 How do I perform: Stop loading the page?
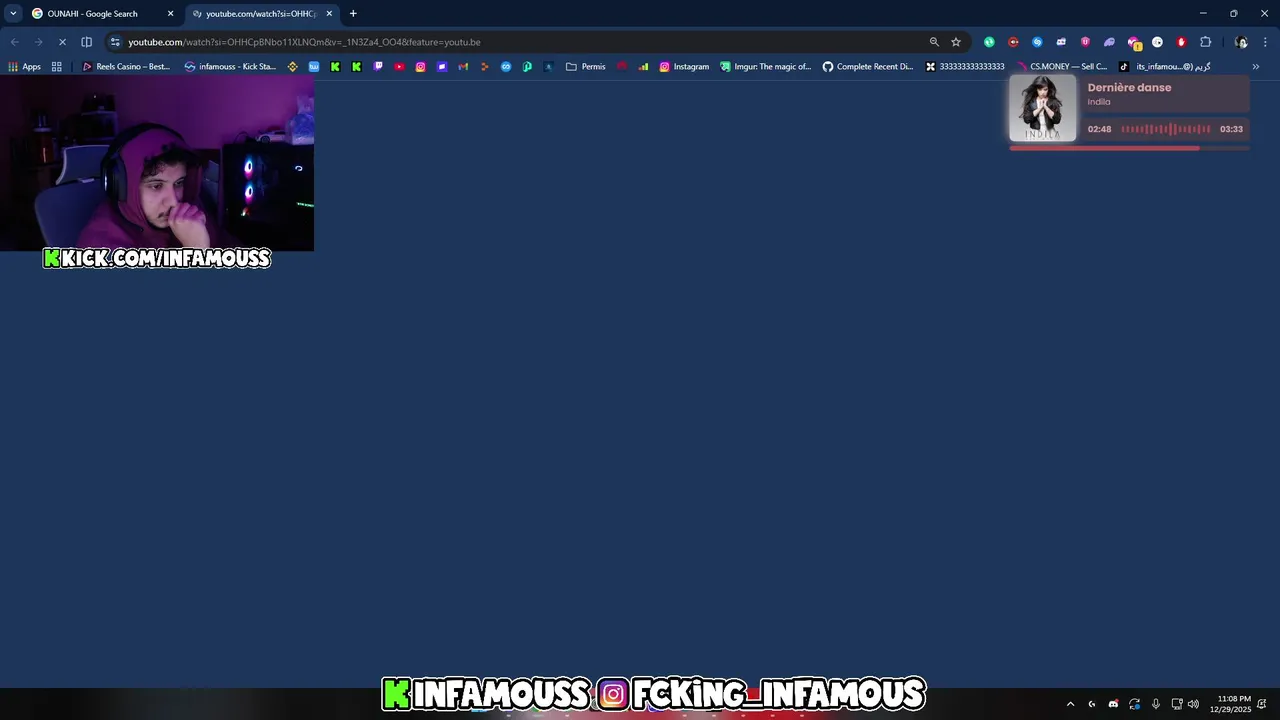(x=62, y=42)
